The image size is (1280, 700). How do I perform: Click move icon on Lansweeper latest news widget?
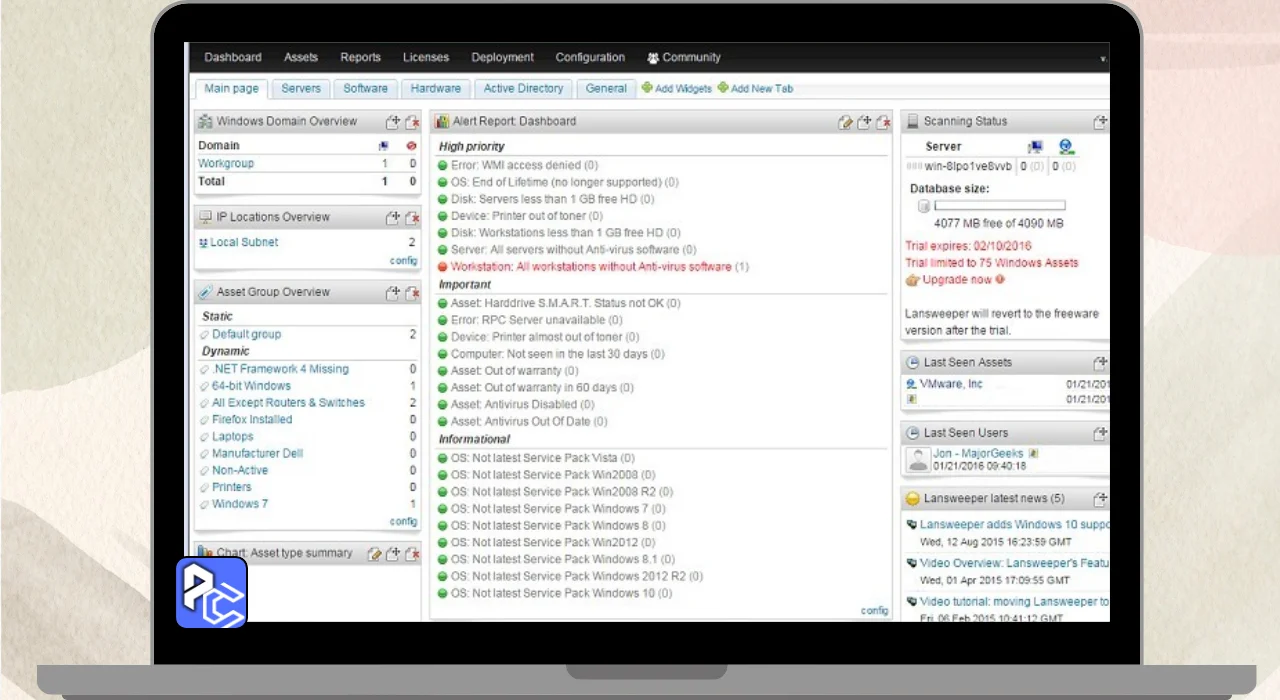1101,498
